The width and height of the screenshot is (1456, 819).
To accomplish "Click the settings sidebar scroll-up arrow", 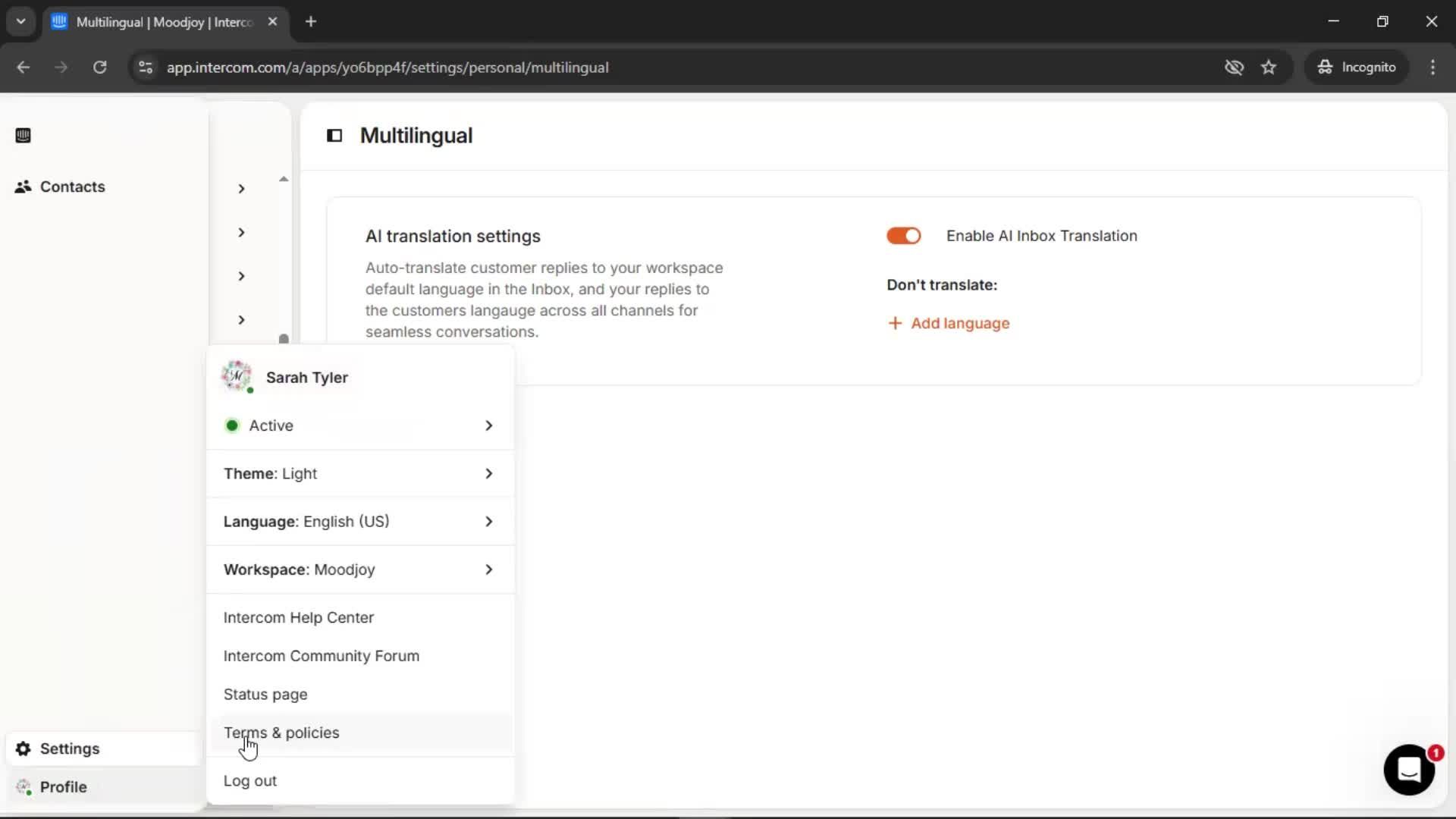I will pos(284,180).
